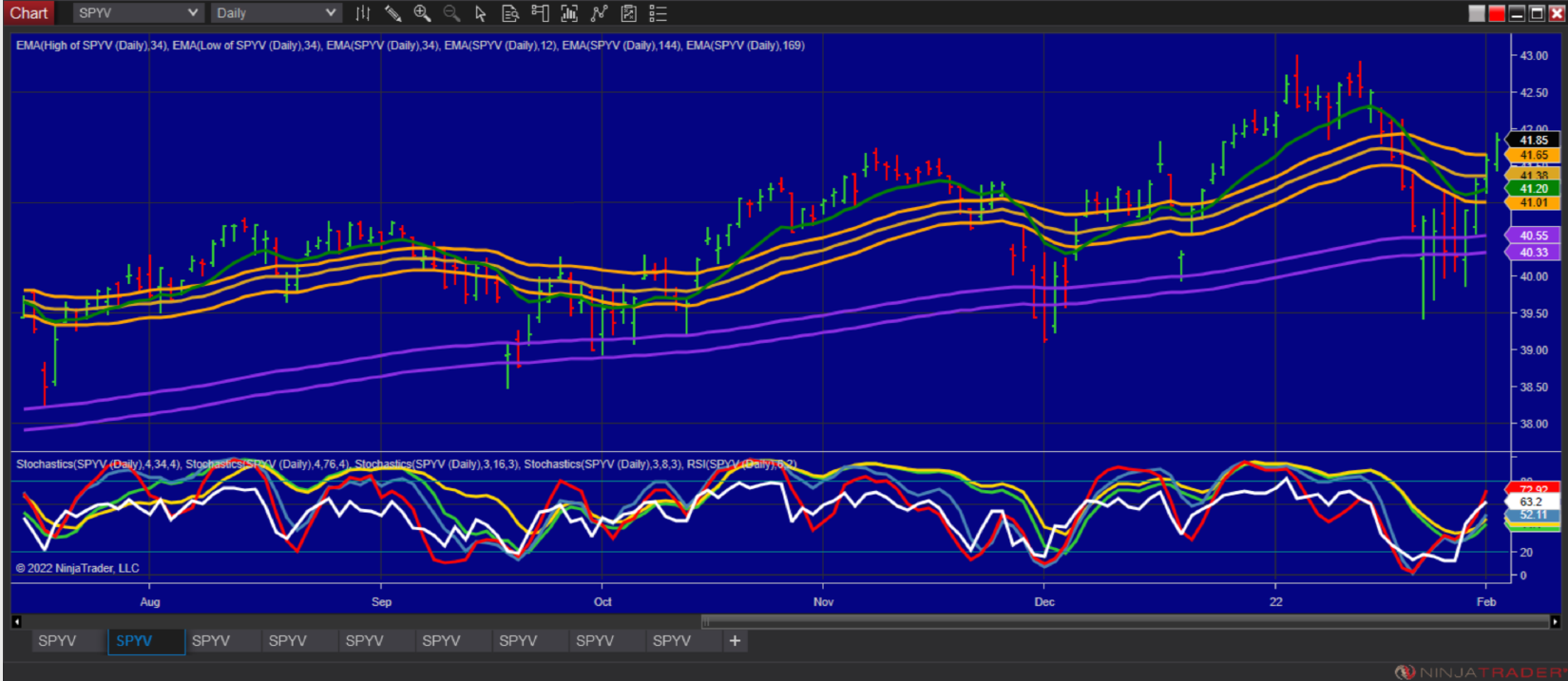Click the scrollbar right arrow
This screenshot has width=1568, height=681.
[x=1555, y=622]
